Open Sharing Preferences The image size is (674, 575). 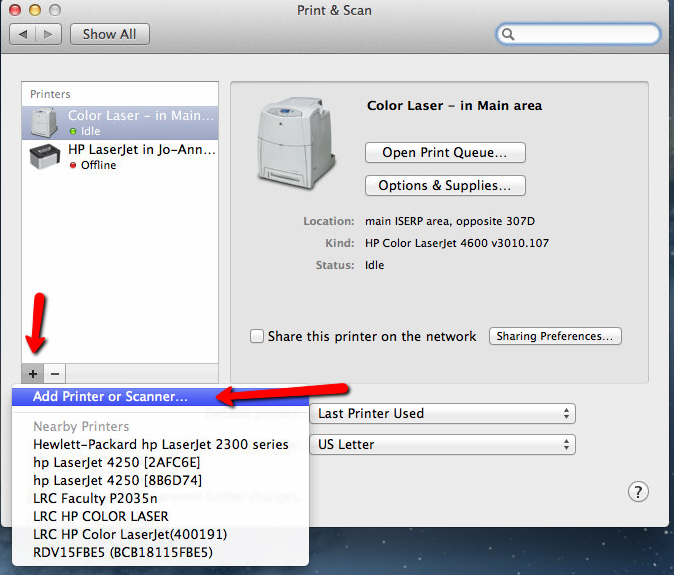click(x=555, y=336)
